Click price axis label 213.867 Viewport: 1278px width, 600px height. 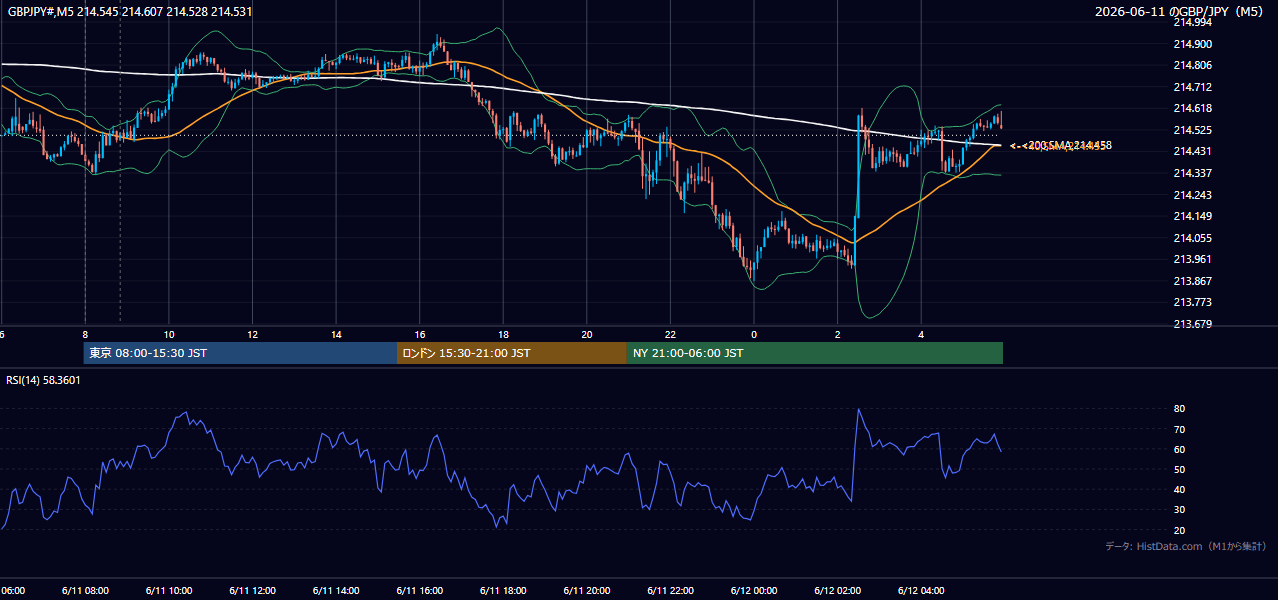(x=1191, y=281)
